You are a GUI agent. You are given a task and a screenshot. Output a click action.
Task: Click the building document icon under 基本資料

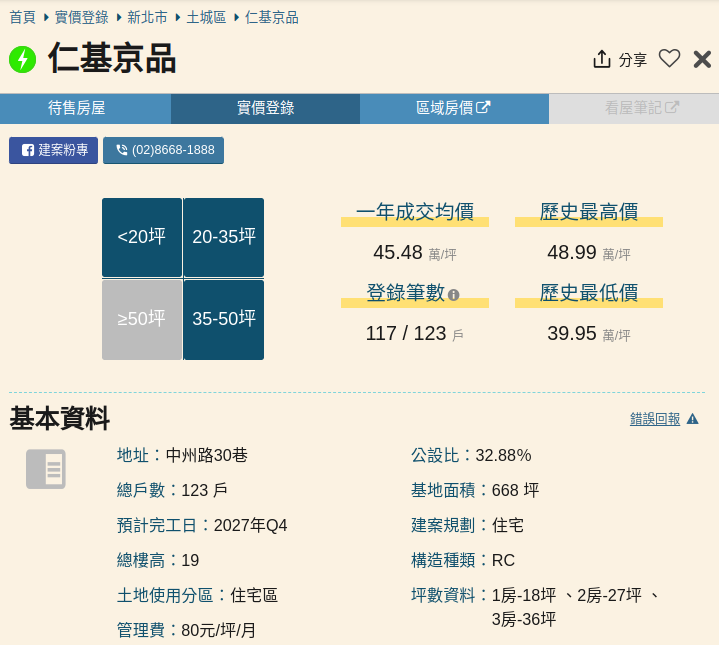[x=46, y=469]
